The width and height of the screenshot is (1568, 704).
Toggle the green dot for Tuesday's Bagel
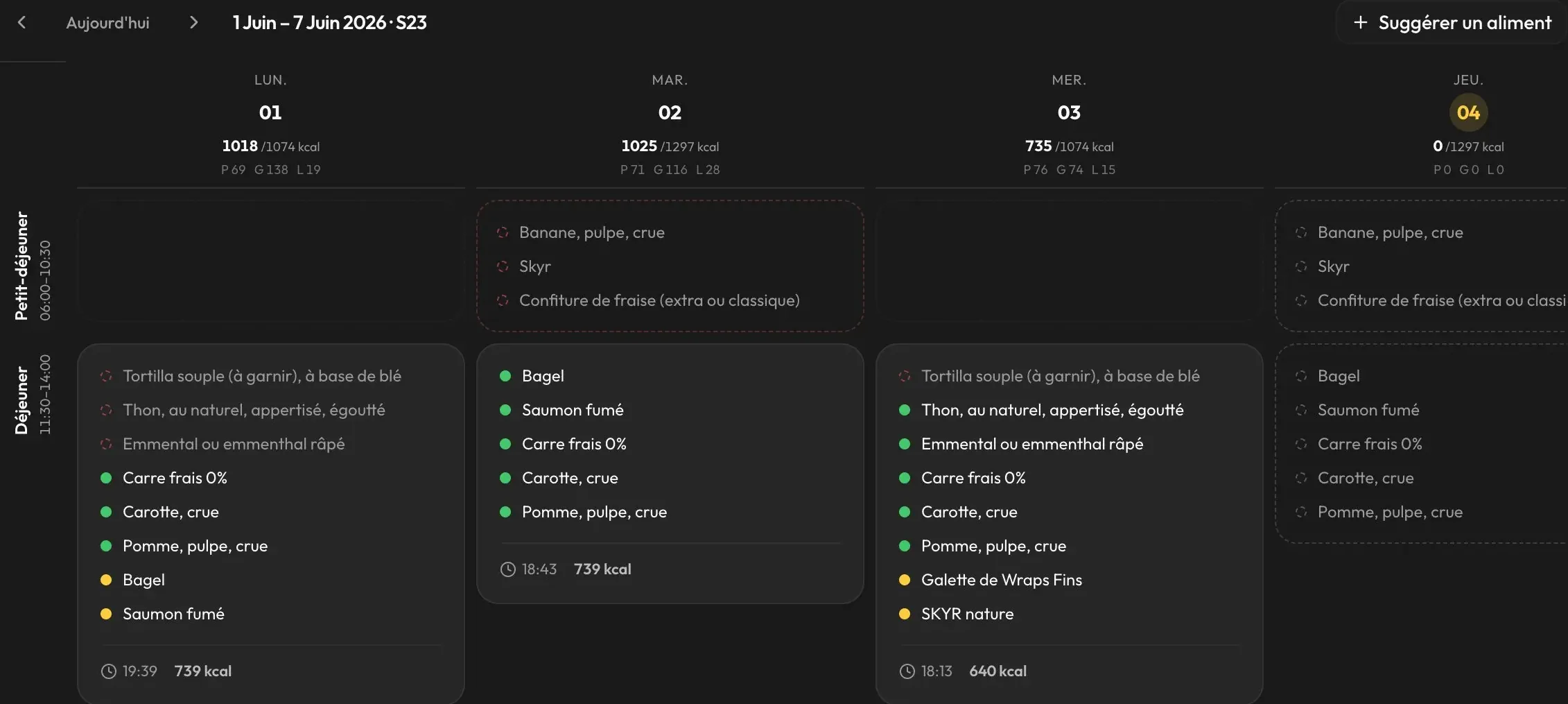(x=505, y=376)
